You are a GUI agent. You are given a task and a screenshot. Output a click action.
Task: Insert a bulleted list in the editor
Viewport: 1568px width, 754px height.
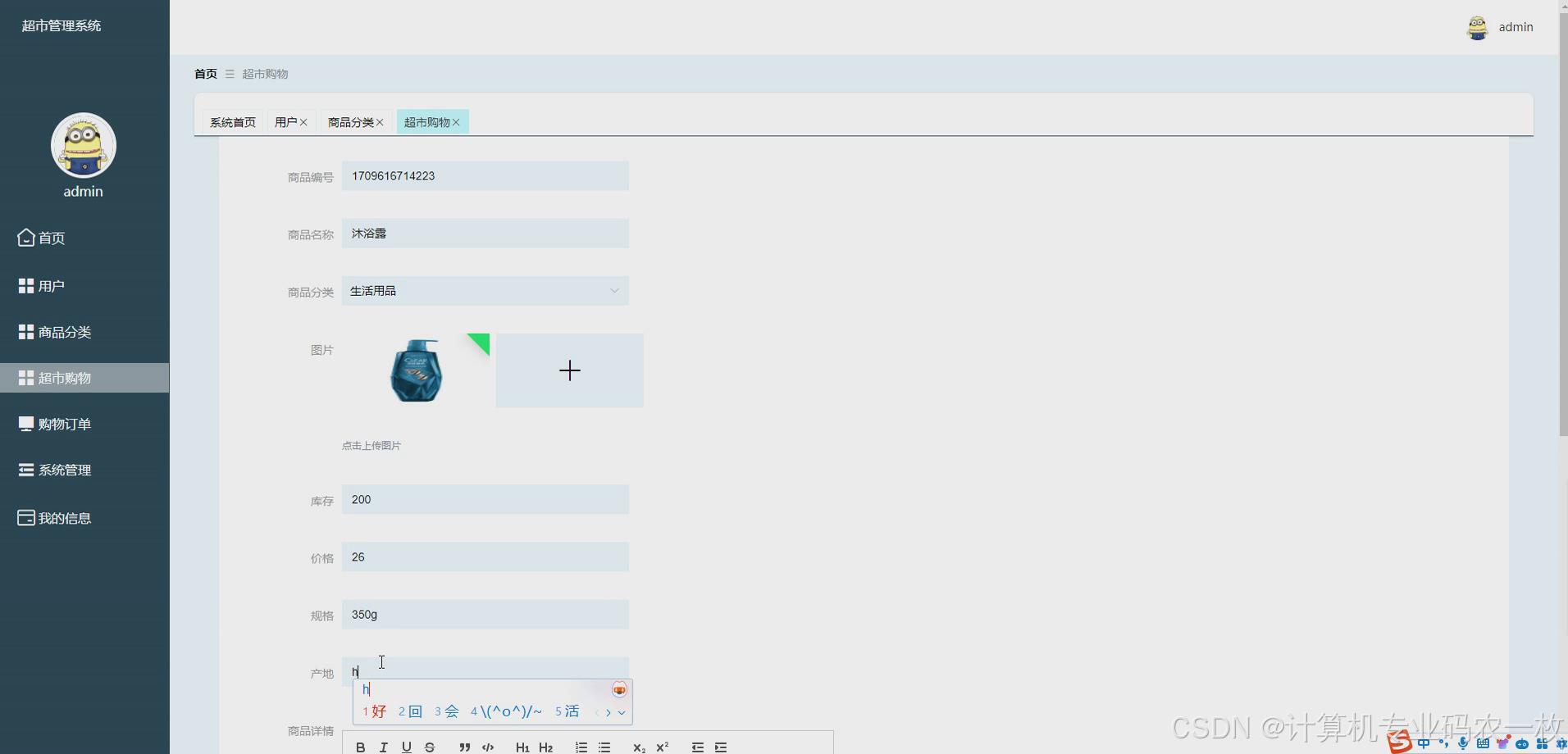[604, 747]
